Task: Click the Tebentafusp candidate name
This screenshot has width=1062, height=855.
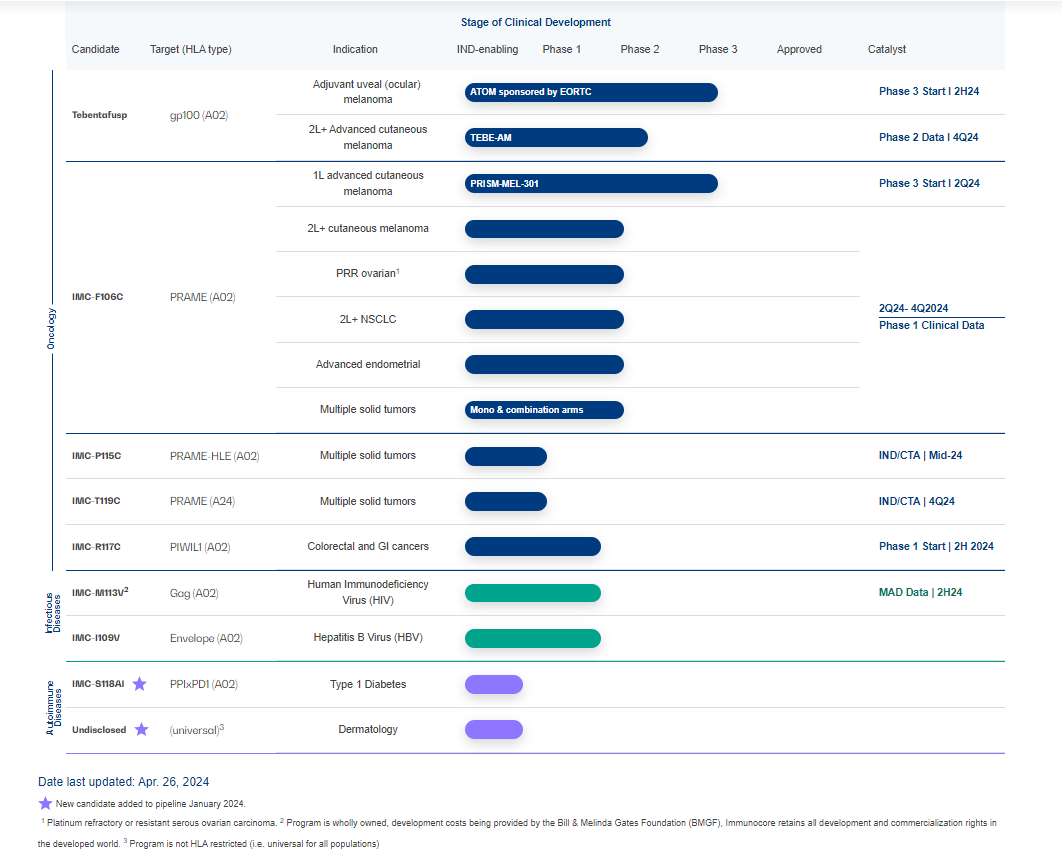Action: [99, 115]
